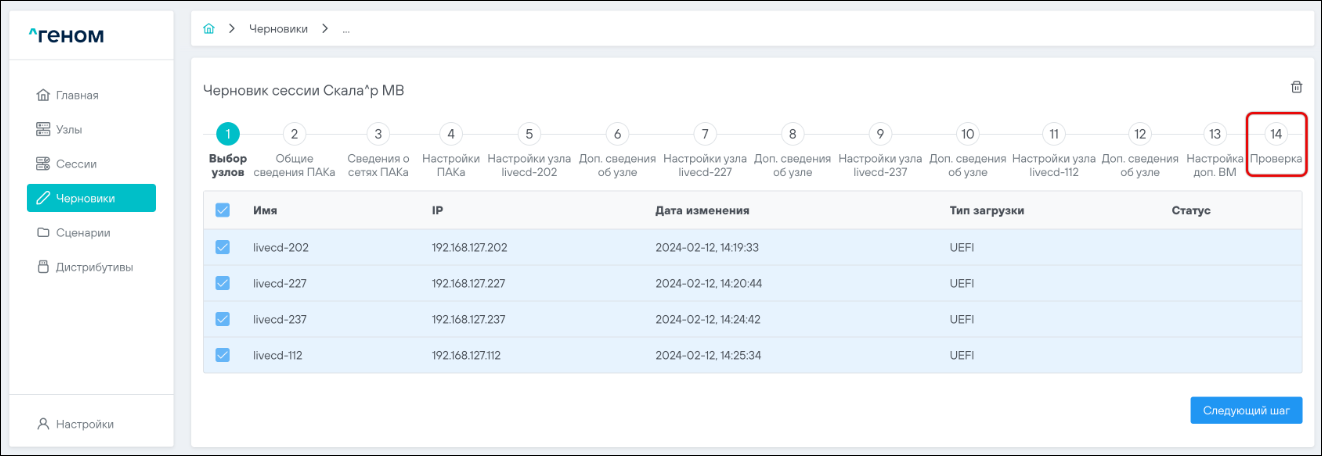The height and width of the screenshot is (456, 1322).
Task: Uncheck the livecd-237 row checkbox
Action: (223, 319)
